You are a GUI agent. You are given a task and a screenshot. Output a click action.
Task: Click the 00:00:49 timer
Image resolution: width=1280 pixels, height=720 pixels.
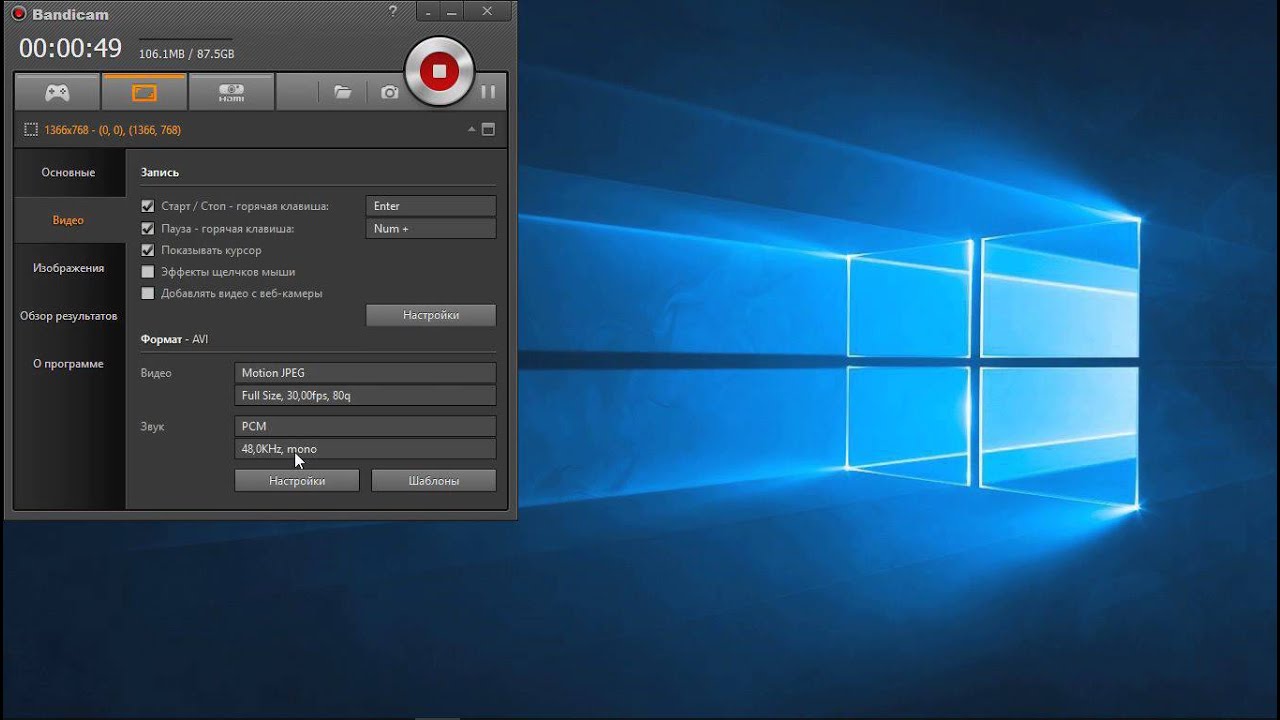pos(70,48)
